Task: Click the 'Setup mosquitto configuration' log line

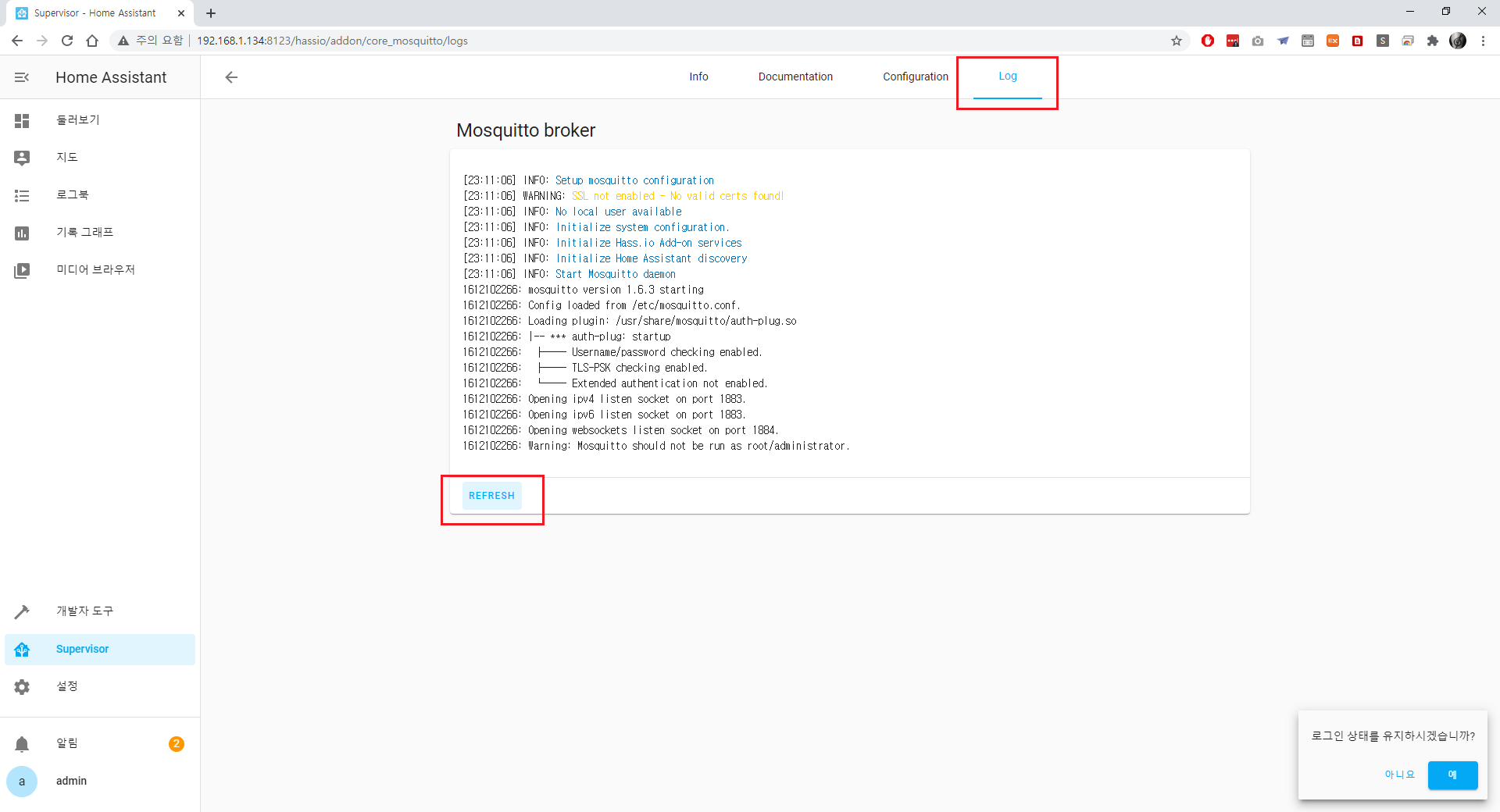Action: 588,180
